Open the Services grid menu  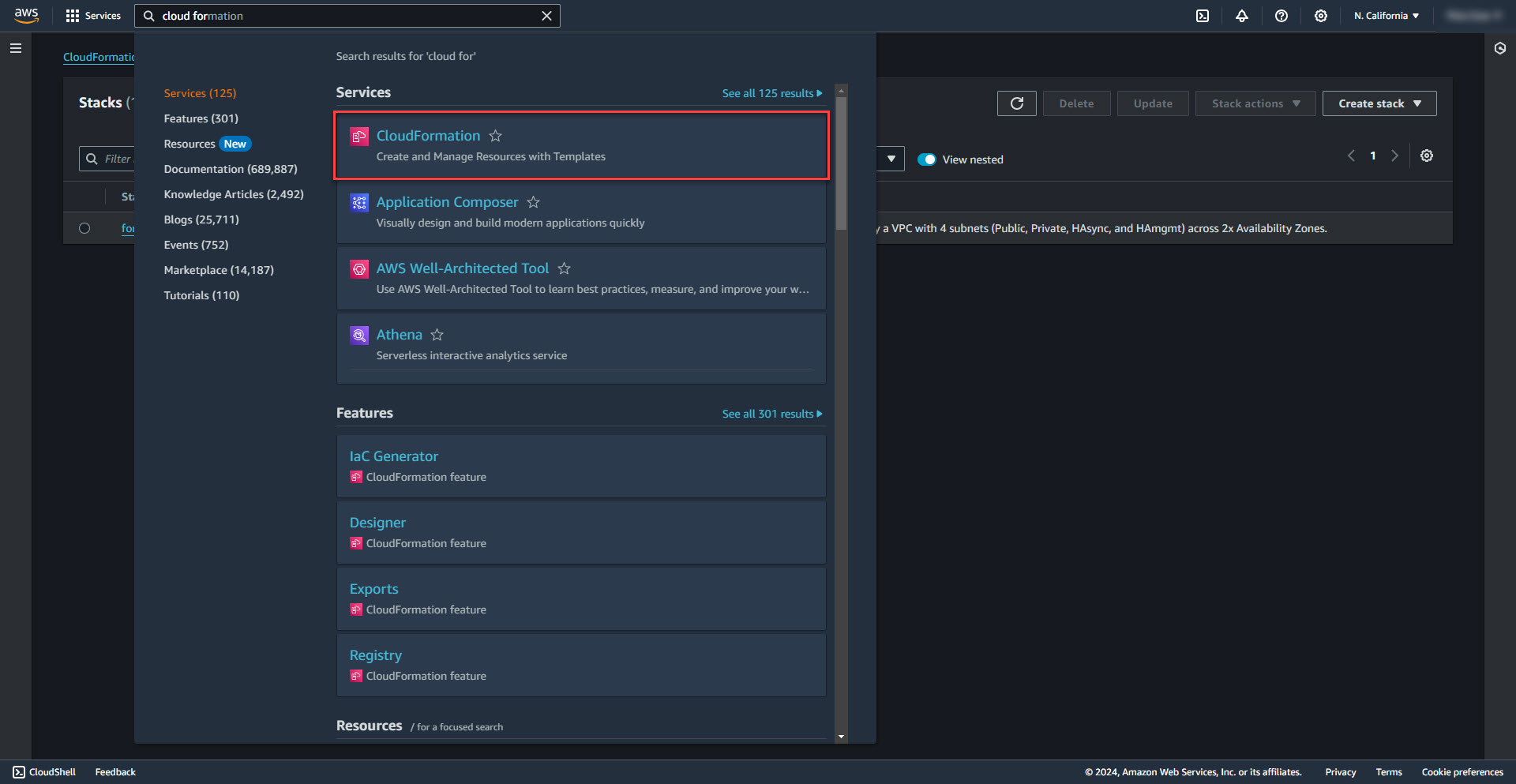point(93,16)
